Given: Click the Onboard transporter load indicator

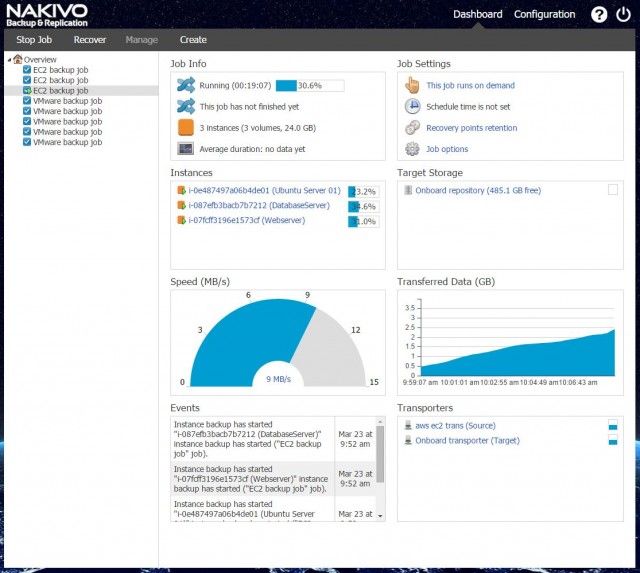Looking at the screenshot, I should [613, 440].
